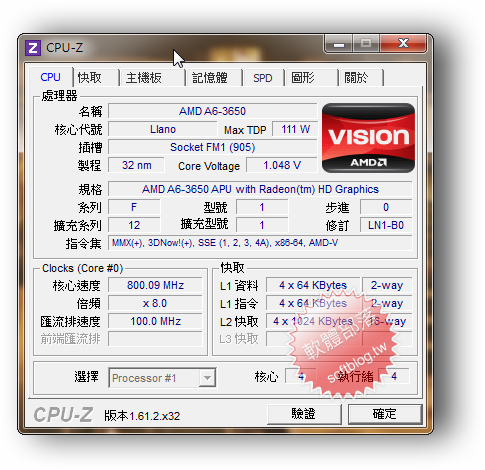This screenshot has height=470, width=485.
Task: Close the CPU-Z window
Action: pyautogui.click(x=403, y=43)
